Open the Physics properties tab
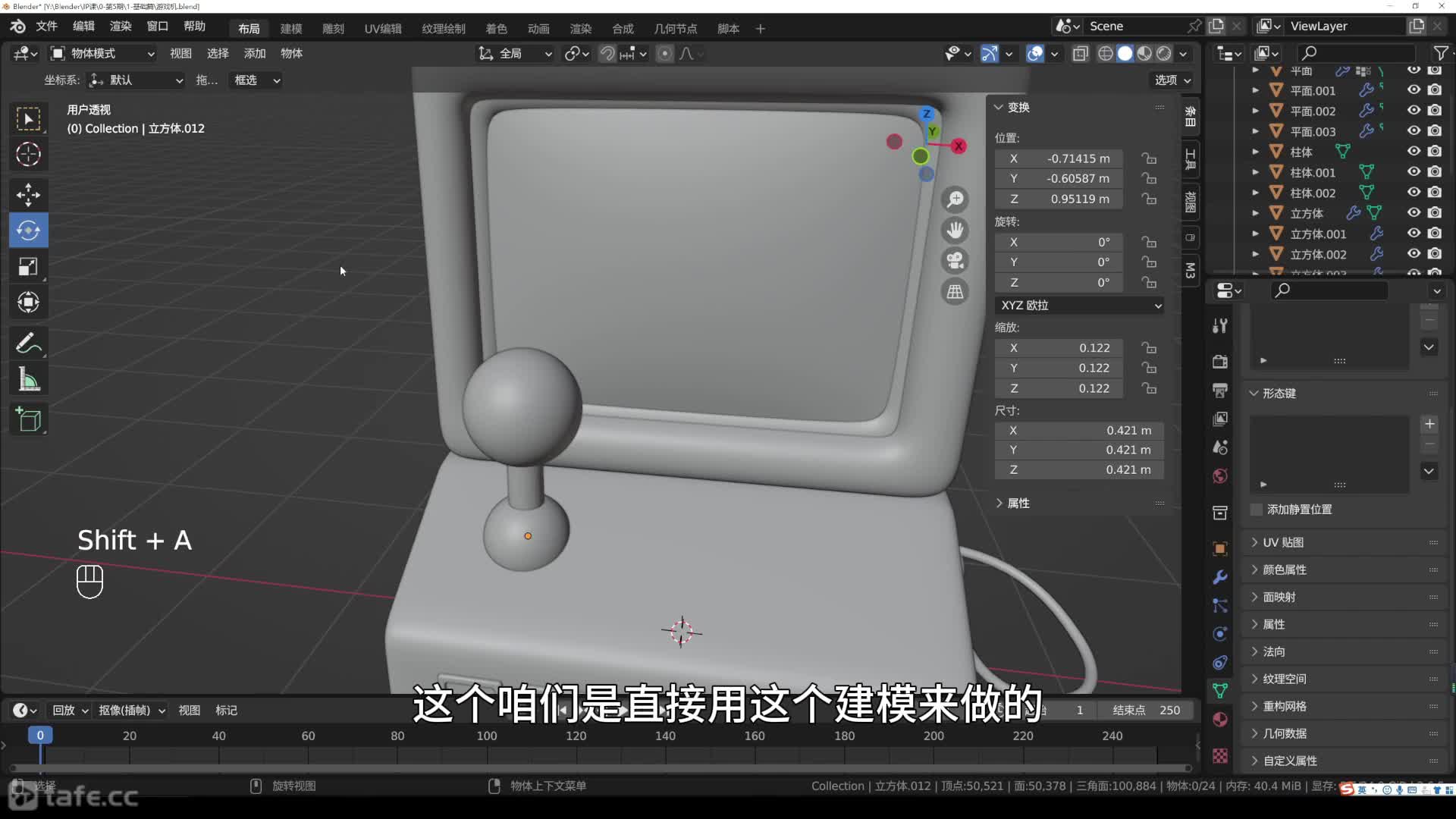Screen dimensions: 1456x819 [1220, 634]
